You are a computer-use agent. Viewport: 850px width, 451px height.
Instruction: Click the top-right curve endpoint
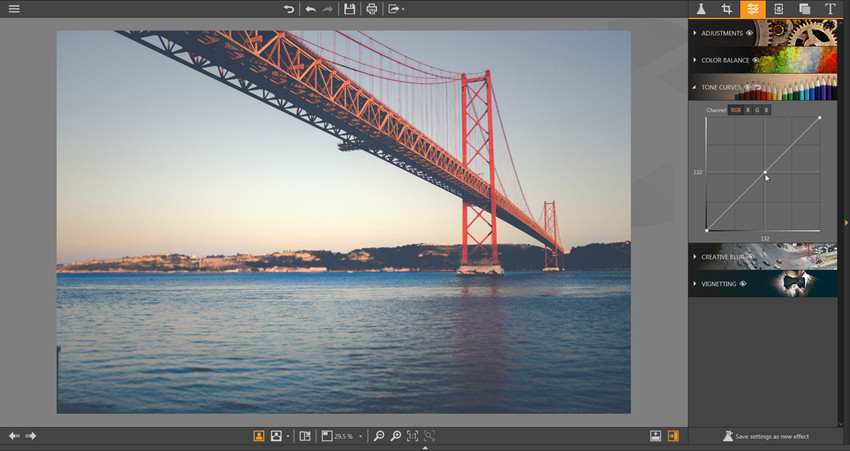[x=820, y=118]
